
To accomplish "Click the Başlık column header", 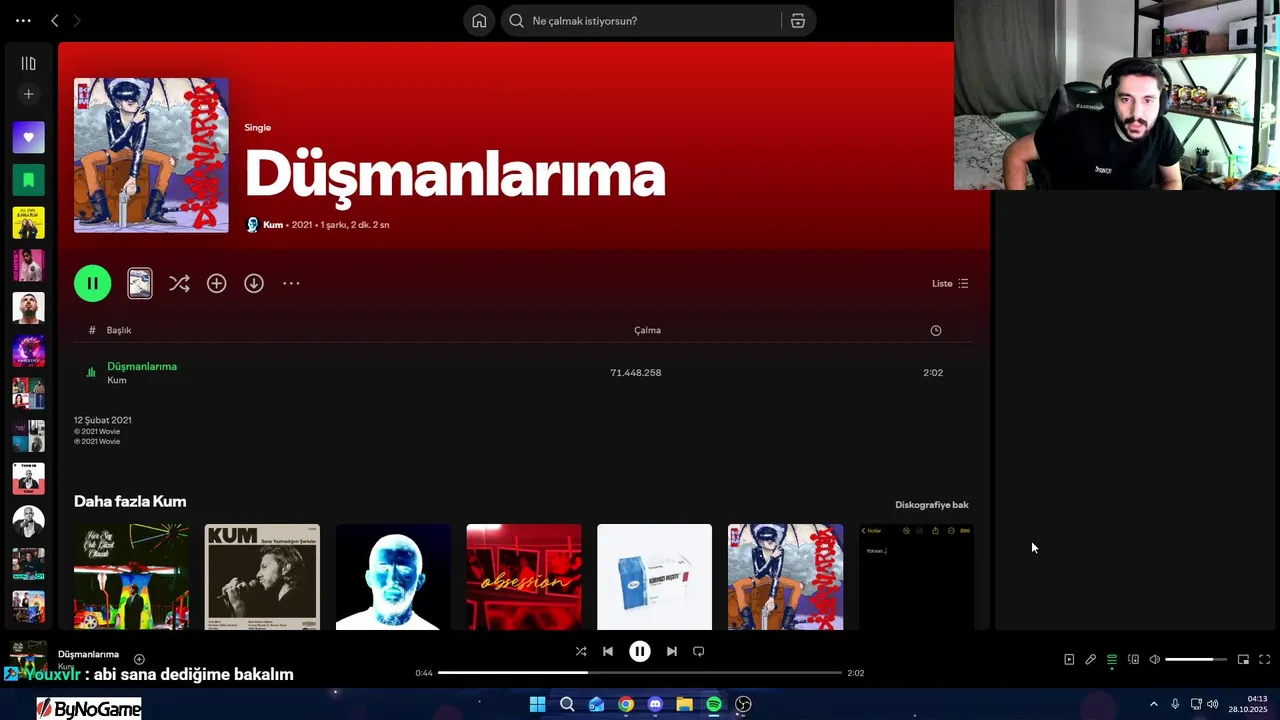I will point(119,330).
